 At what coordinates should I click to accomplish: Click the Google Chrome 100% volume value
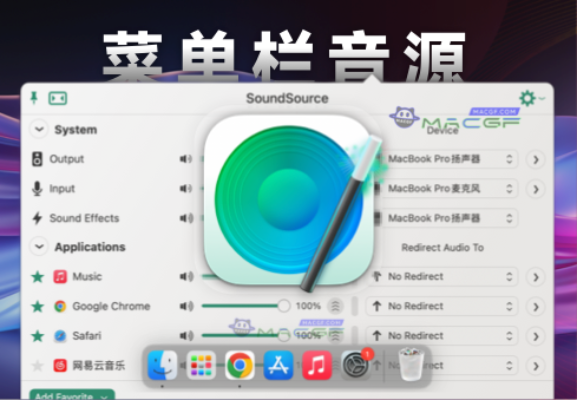click(308, 306)
